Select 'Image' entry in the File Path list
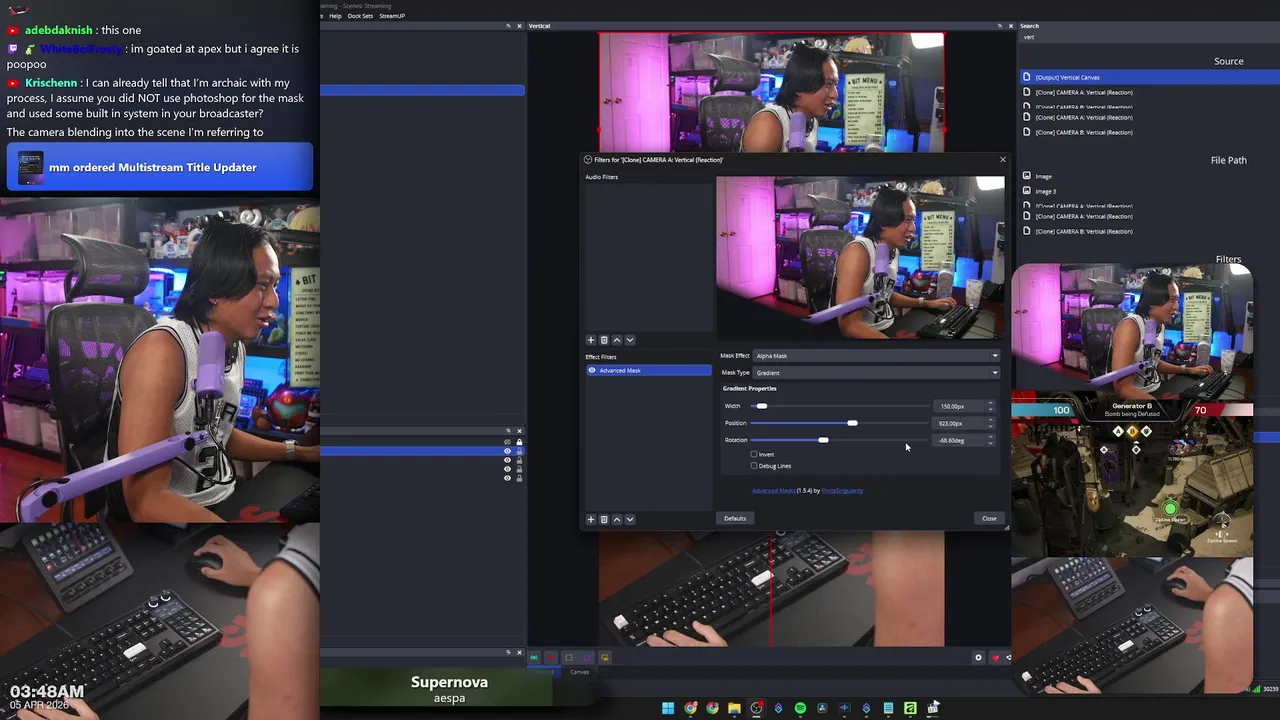Screen dimensions: 1280x720 pyautogui.click(x=1043, y=176)
